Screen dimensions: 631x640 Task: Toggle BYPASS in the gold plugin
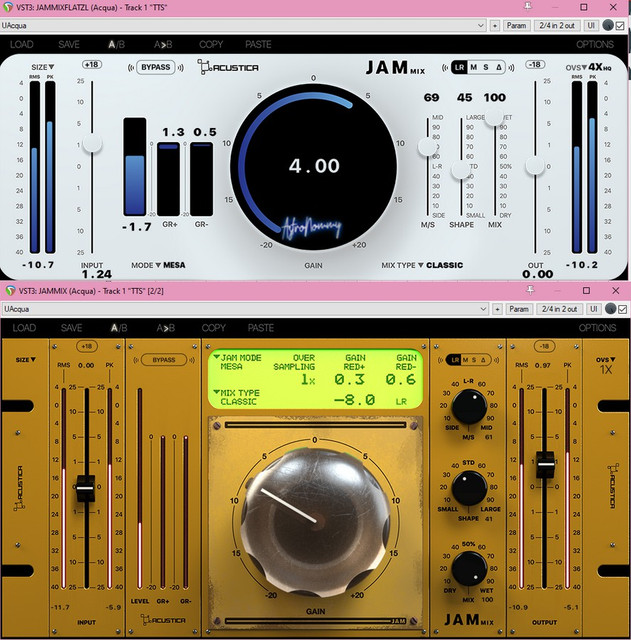click(x=164, y=360)
